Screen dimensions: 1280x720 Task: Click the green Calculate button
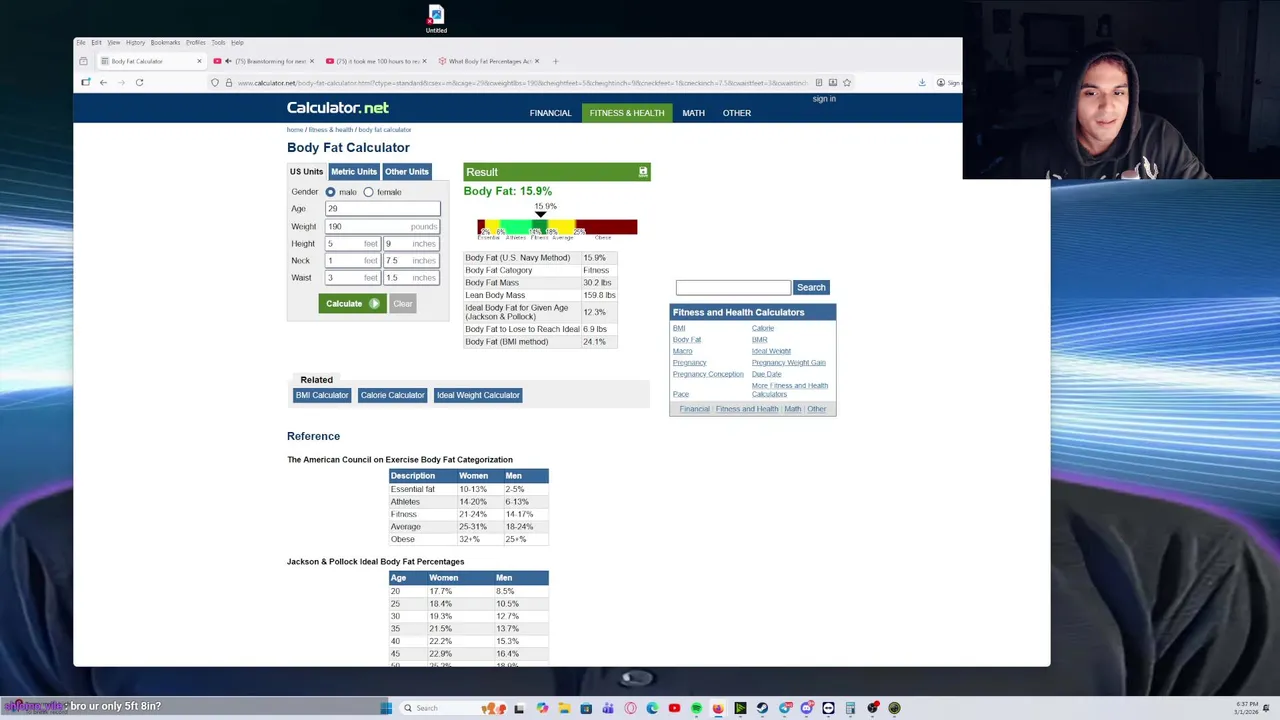tap(352, 304)
